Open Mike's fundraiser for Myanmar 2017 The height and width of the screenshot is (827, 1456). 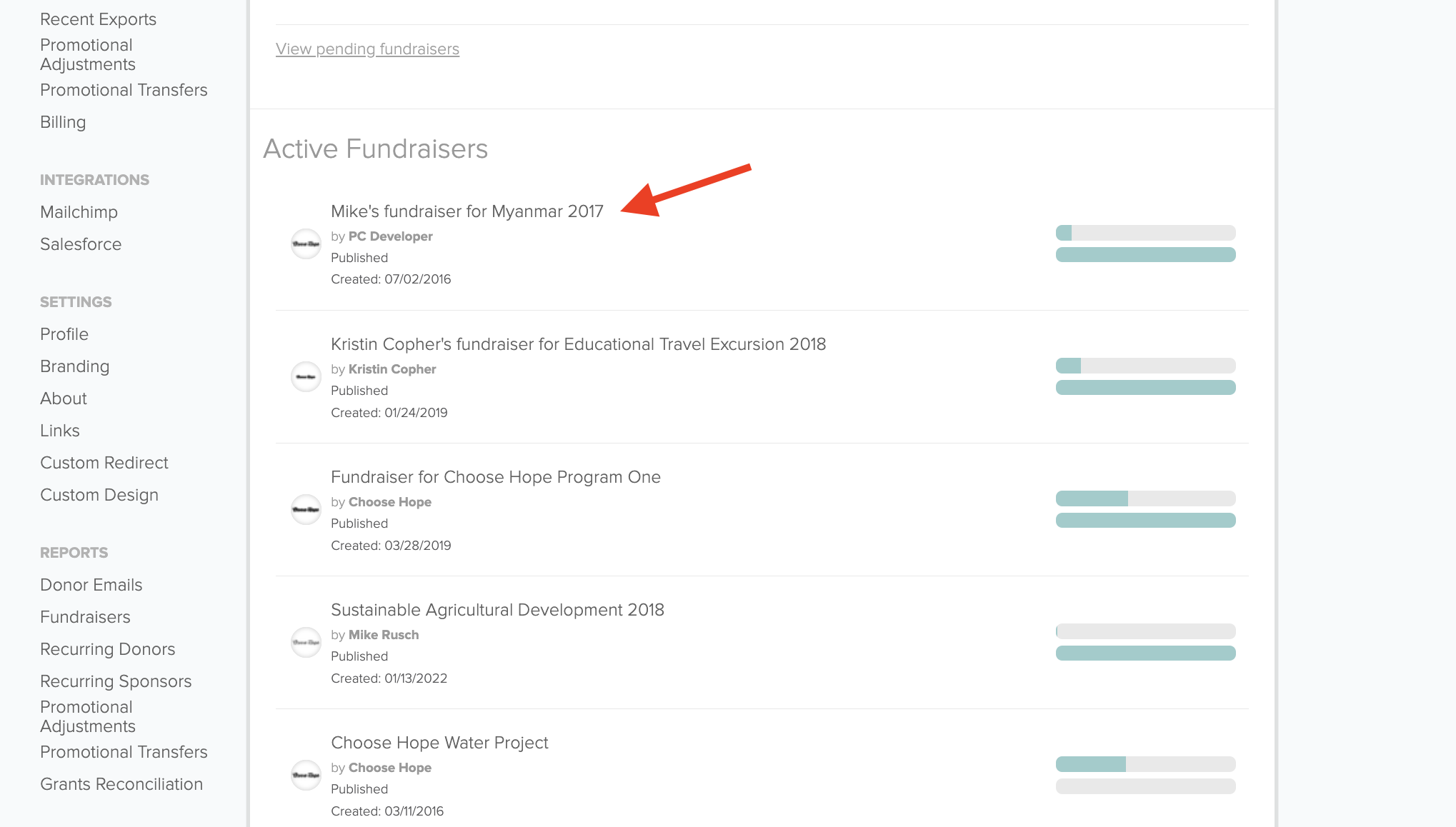(x=467, y=211)
